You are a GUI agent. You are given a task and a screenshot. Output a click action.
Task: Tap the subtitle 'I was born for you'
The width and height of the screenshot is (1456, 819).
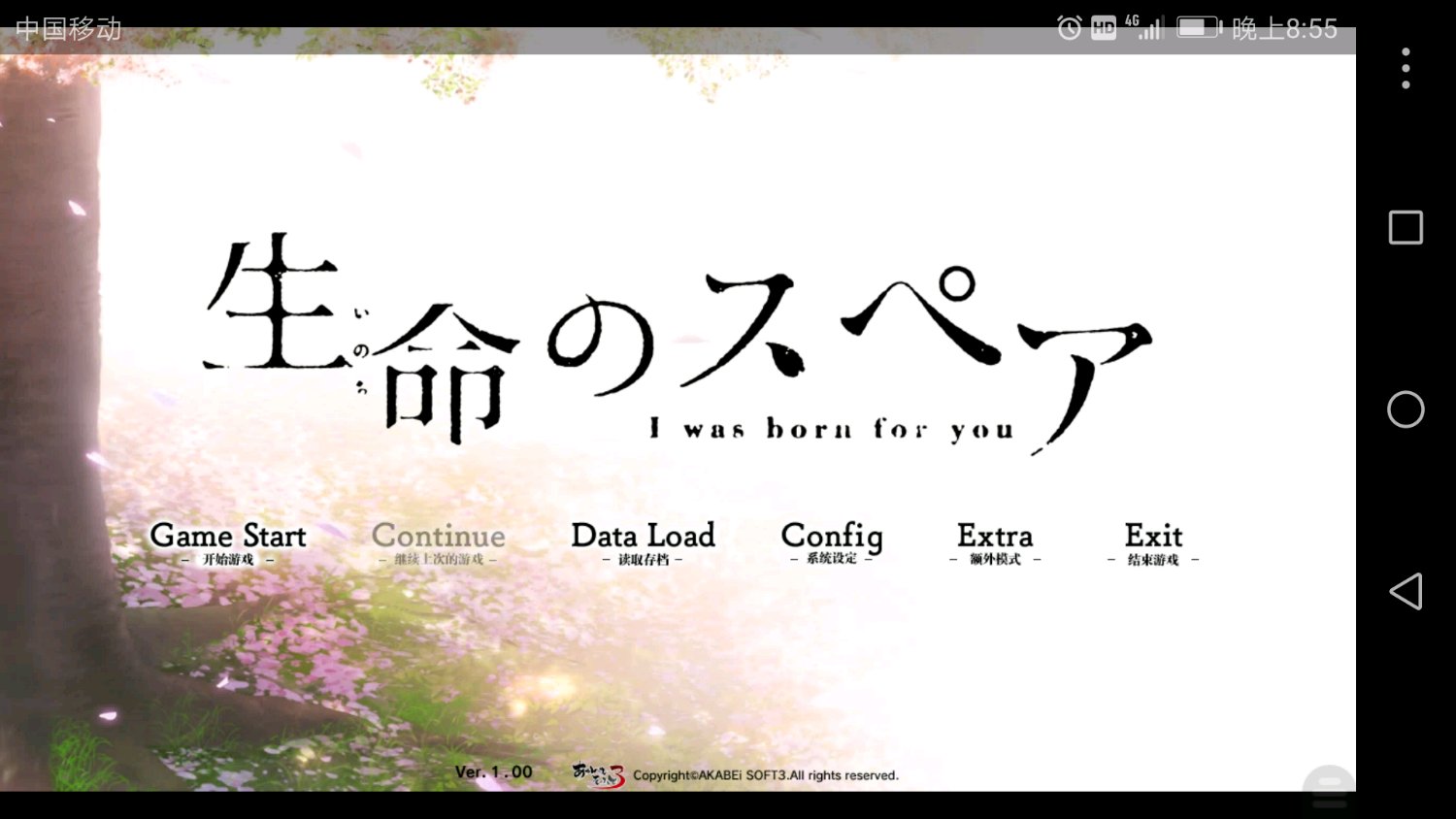(x=832, y=429)
